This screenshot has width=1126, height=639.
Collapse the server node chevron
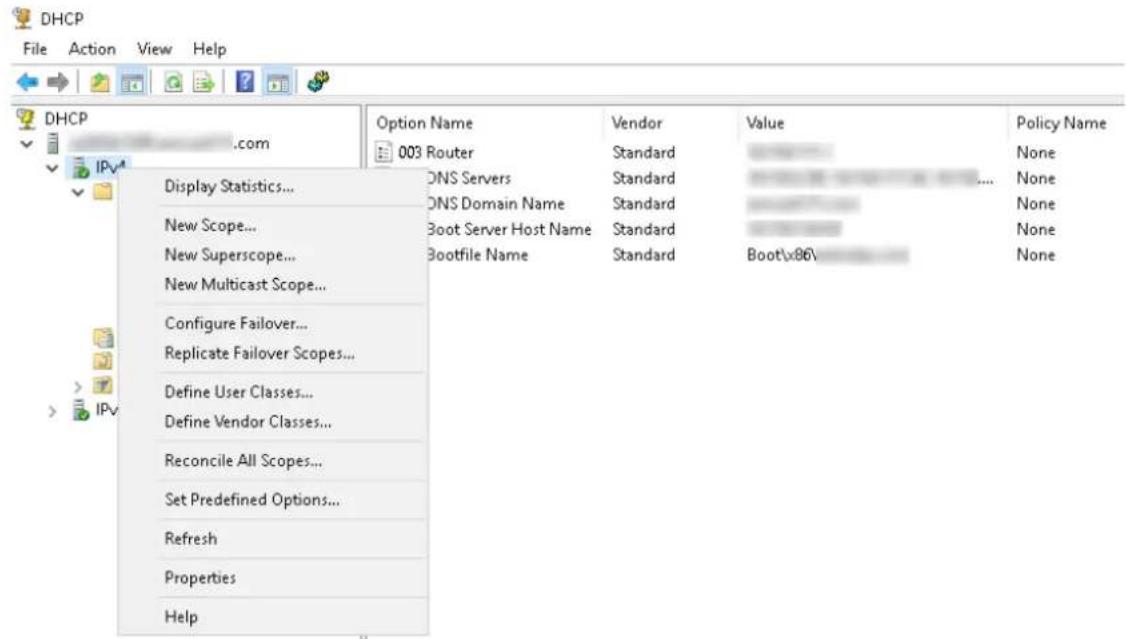pyautogui.click(x=27, y=144)
